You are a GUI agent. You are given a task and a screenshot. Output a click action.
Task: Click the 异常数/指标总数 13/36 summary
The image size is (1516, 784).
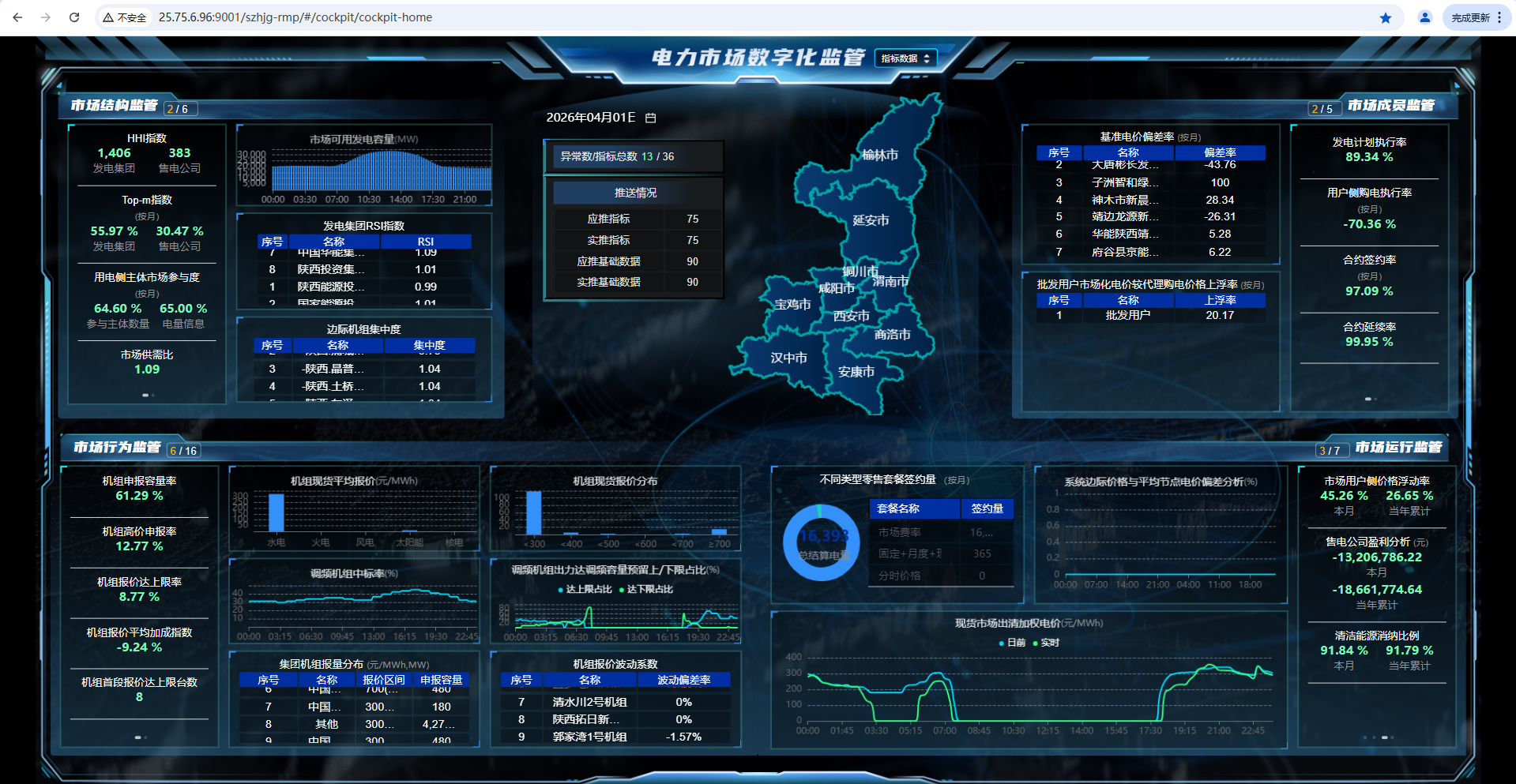coord(617,156)
